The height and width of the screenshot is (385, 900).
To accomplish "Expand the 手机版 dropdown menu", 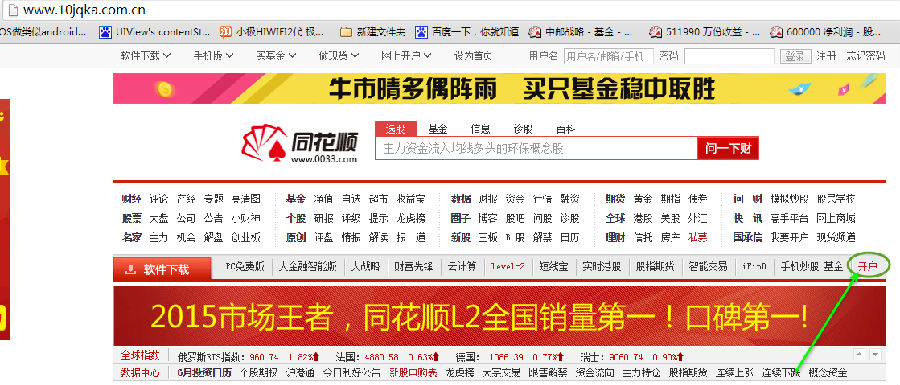I will (x=213, y=56).
